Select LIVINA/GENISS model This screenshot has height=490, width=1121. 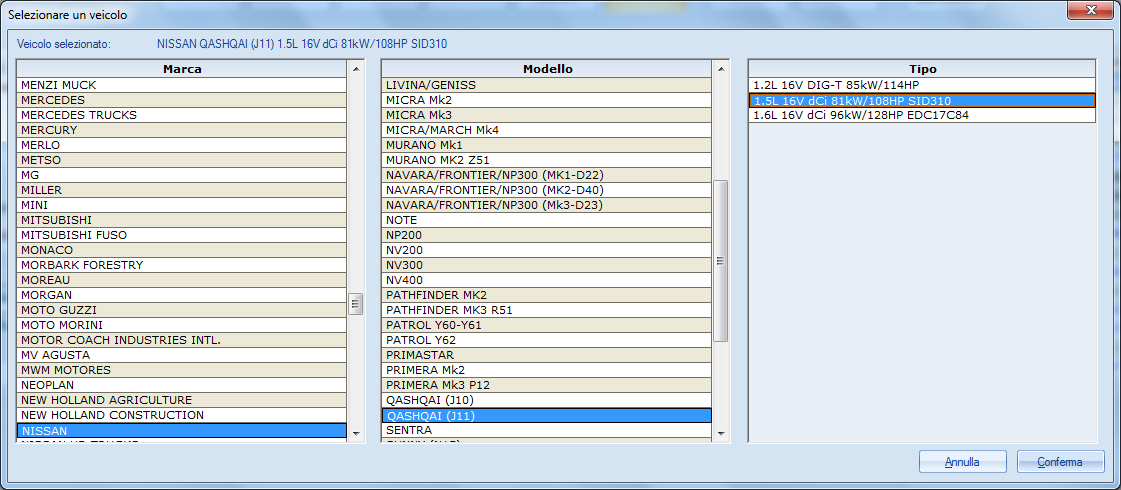click(547, 85)
